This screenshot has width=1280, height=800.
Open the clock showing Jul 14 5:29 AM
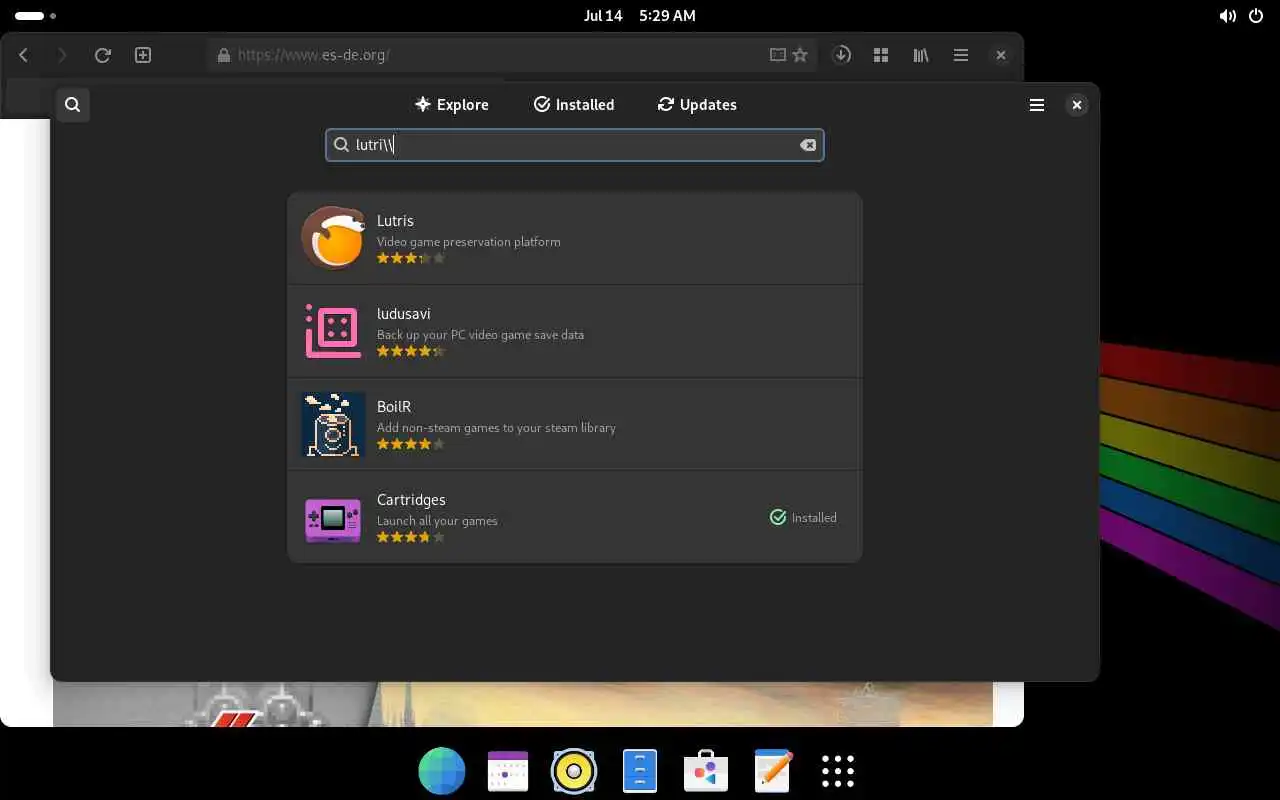tap(640, 16)
